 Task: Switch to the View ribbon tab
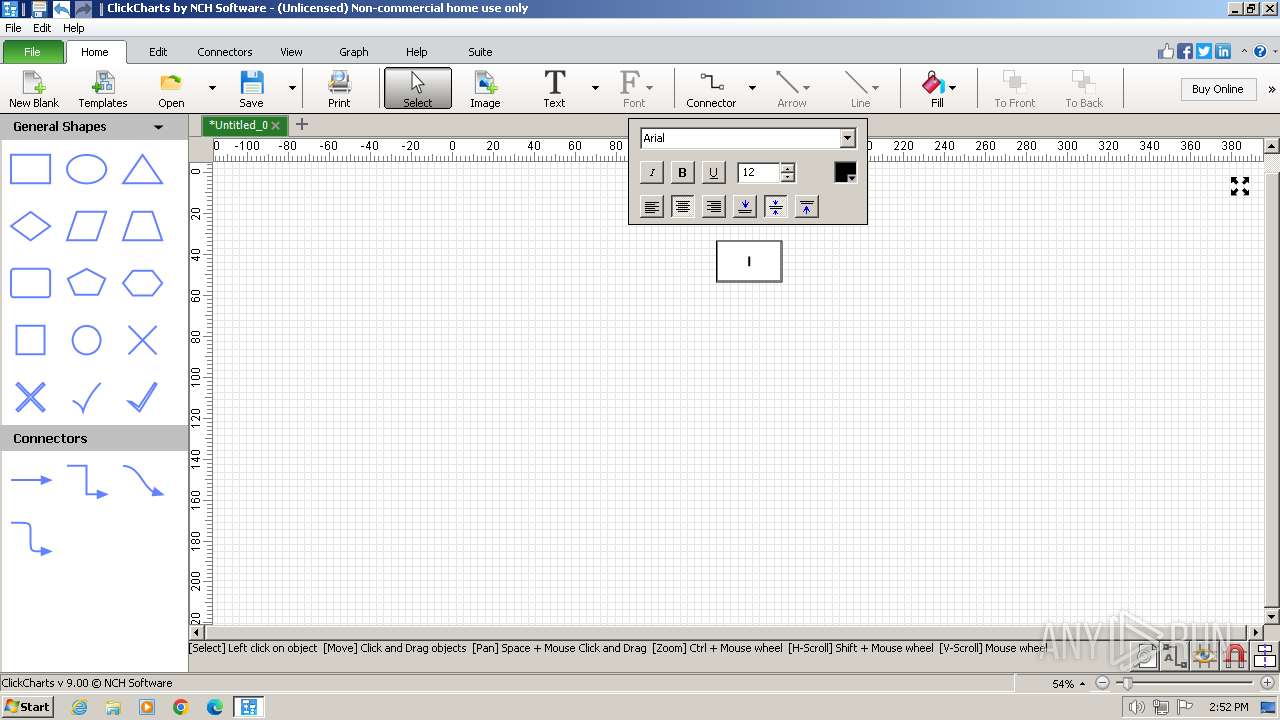[291, 52]
